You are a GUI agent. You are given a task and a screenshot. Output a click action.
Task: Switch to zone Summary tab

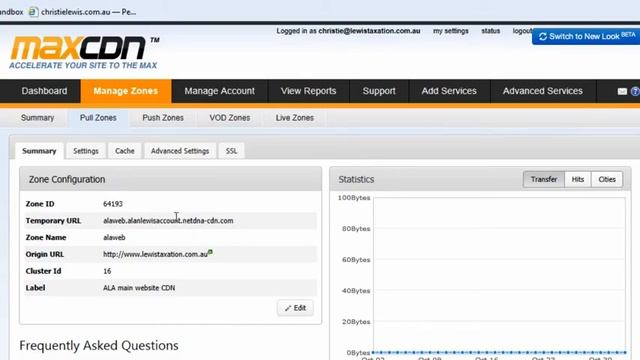point(39,151)
